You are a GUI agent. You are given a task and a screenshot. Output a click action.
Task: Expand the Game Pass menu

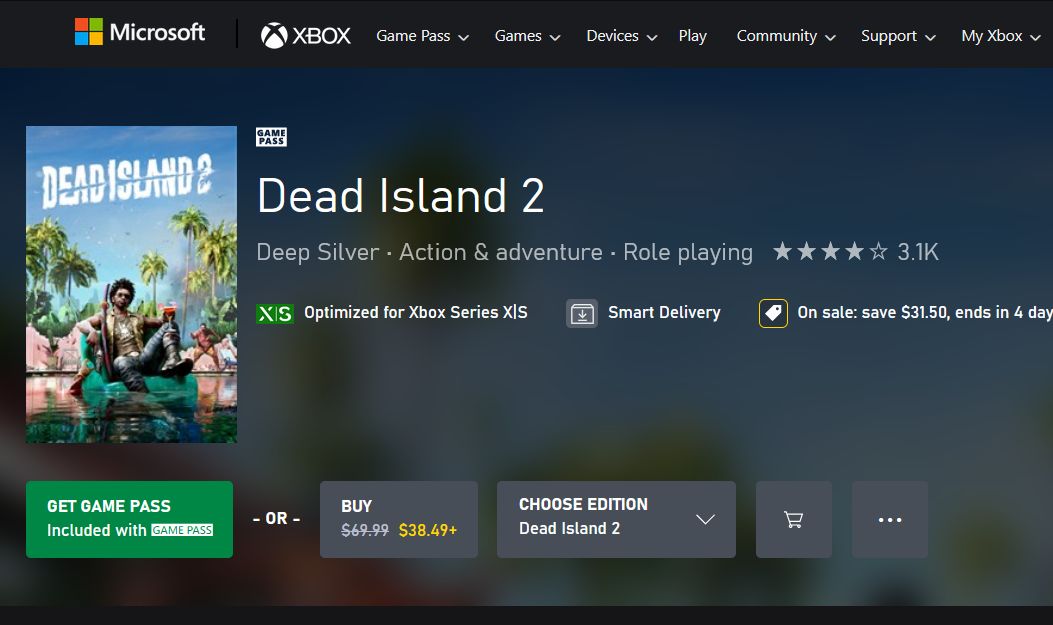pos(422,36)
